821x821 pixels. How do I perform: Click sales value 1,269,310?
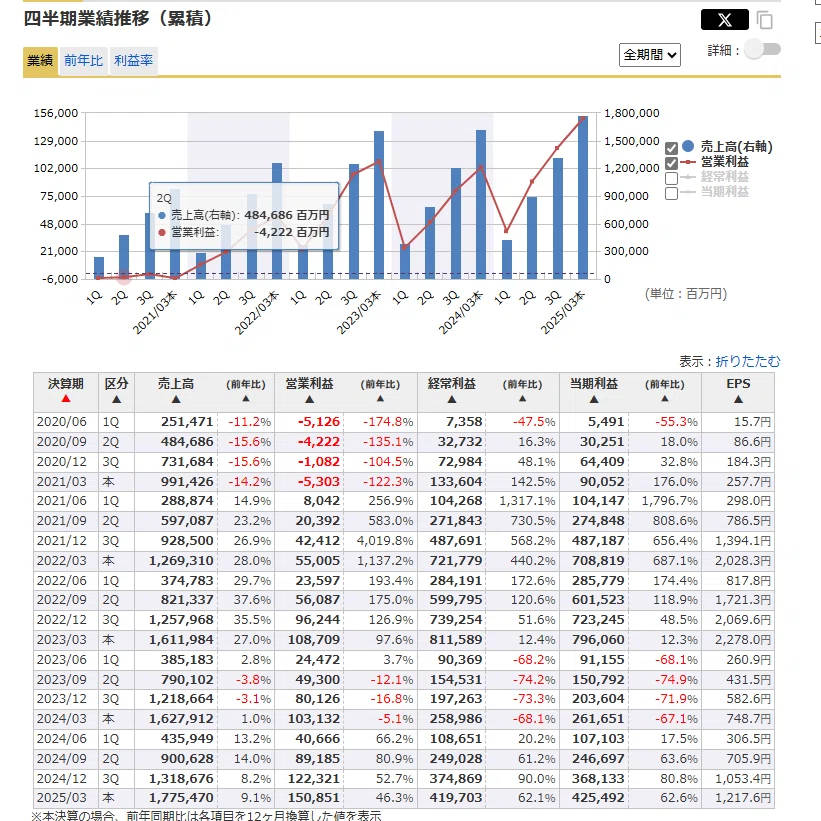[181, 561]
